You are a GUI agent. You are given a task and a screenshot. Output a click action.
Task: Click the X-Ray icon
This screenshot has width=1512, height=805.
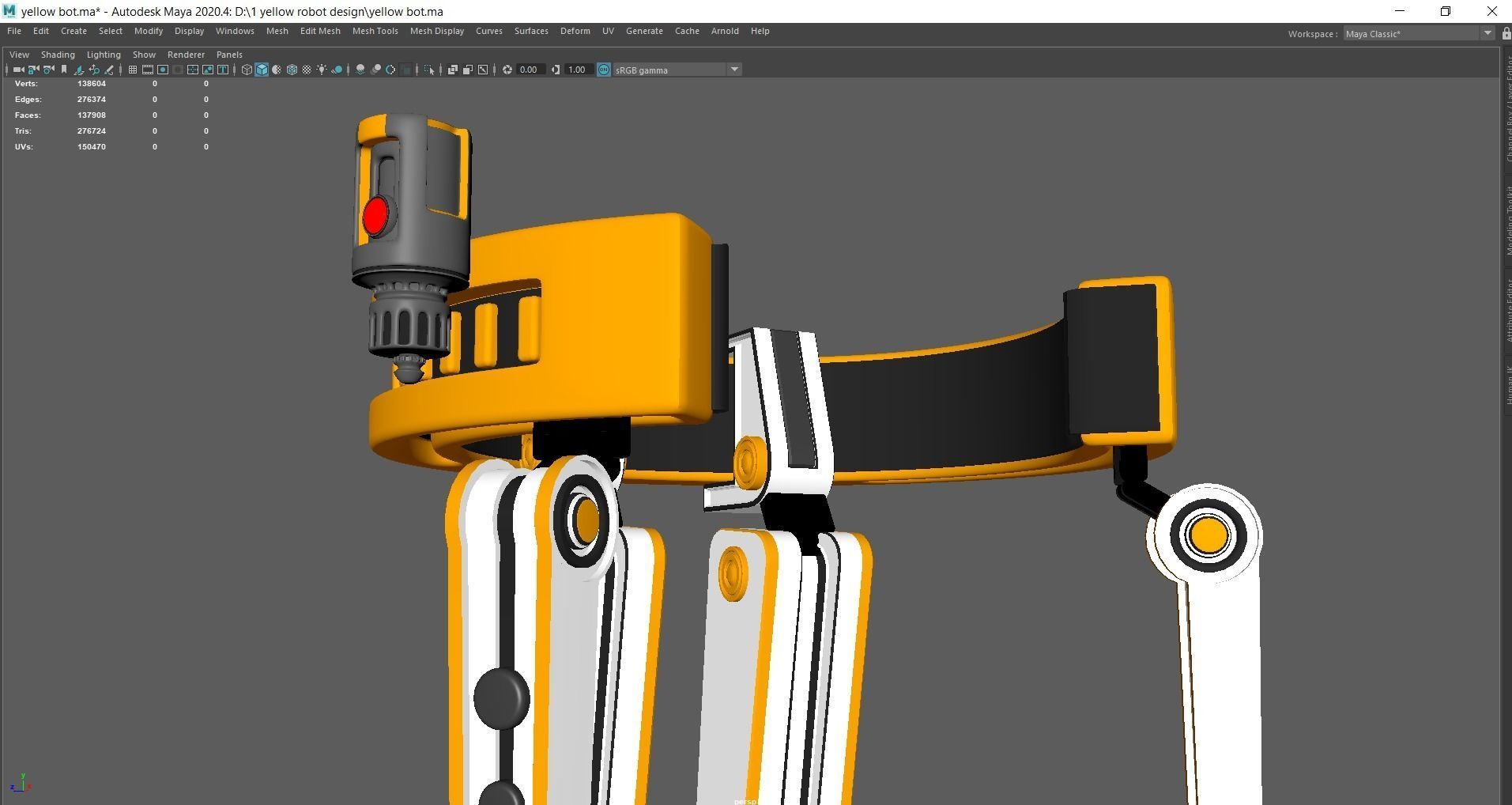click(453, 70)
